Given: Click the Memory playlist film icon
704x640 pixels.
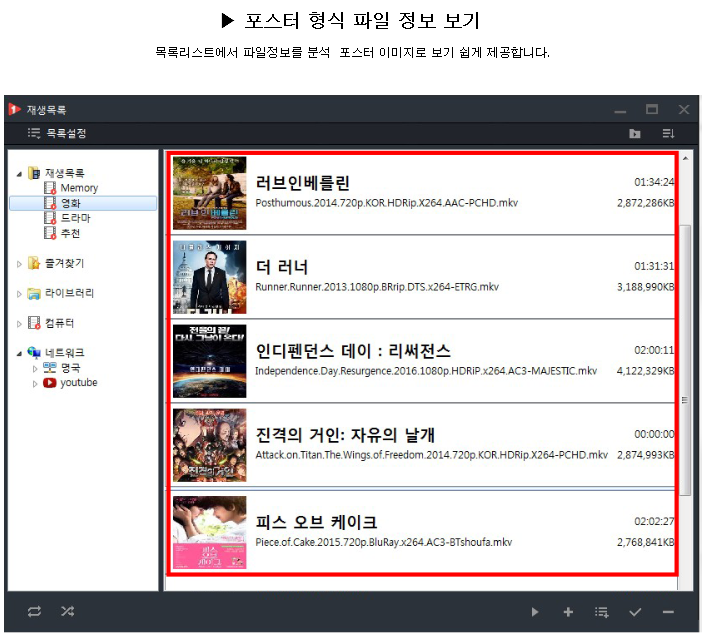Looking at the screenshot, I should (50, 188).
